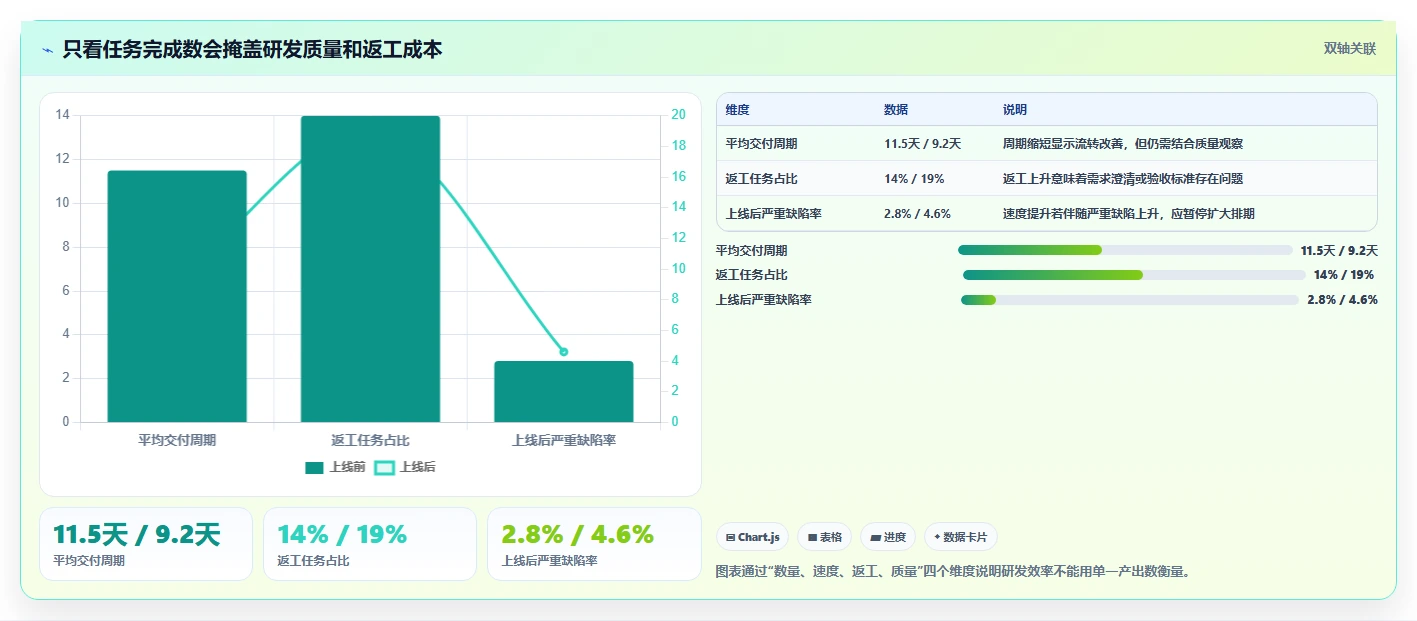Click the icon inside 表格 chip
1417x621 pixels.
pos(812,537)
